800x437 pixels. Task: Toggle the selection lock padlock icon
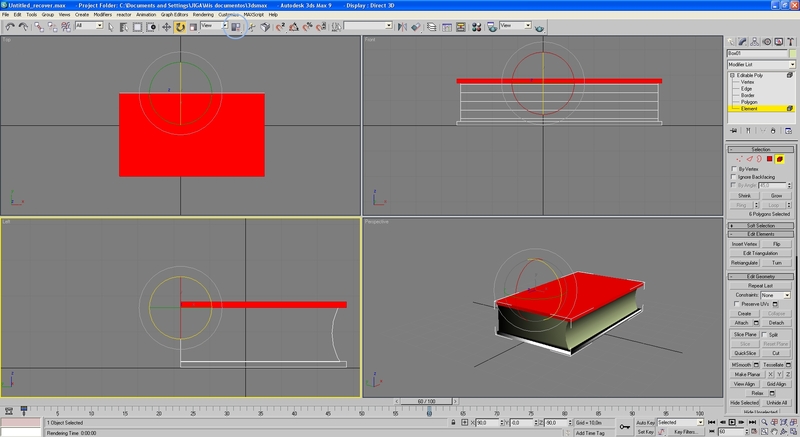[453, 423]
